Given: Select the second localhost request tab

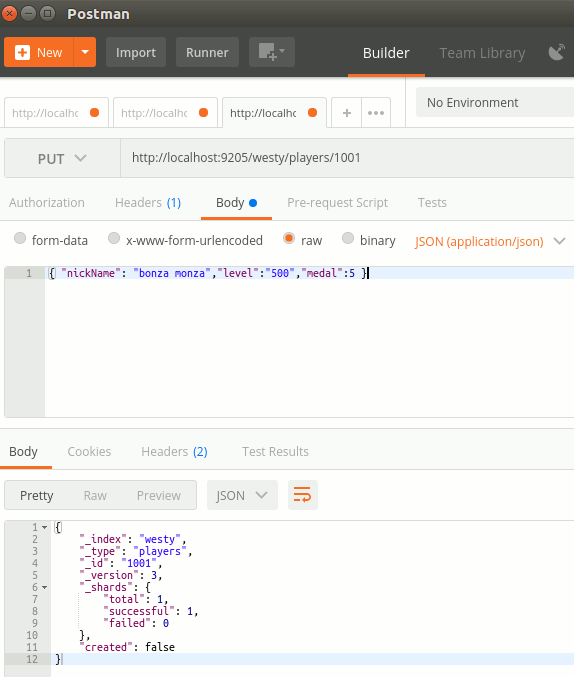Looking at the screenshot, I should [165, 113].
